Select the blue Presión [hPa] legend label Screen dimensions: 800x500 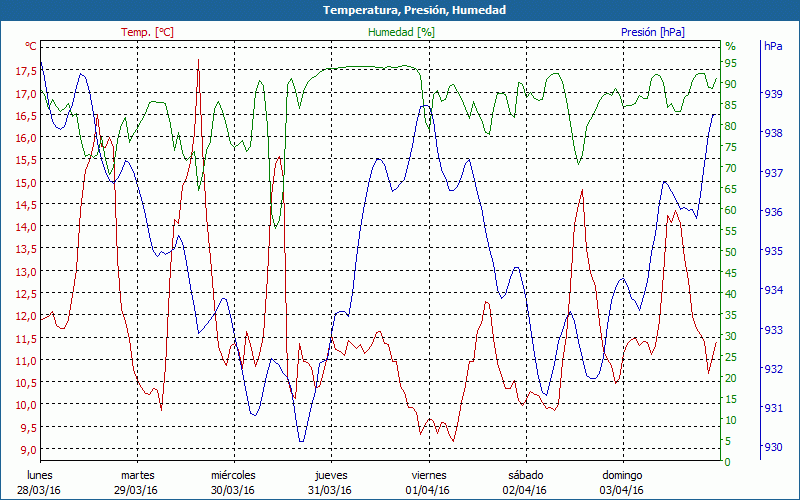pyautogui.click(x=652, y=32)
